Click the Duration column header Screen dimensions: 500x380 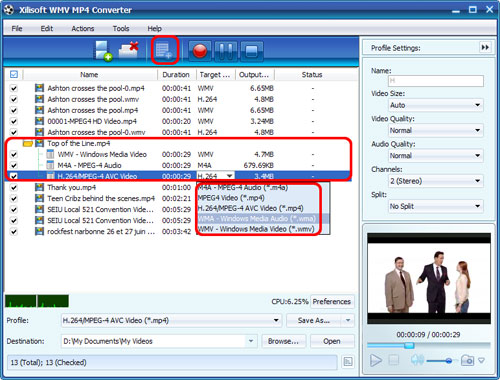[x=176, y=75]
